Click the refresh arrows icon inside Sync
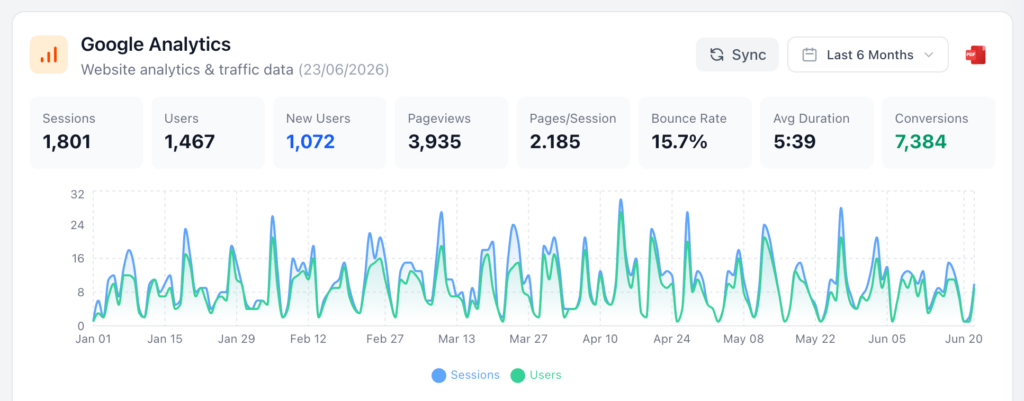This screenshot has width=1024, height=401. (716, 55)
